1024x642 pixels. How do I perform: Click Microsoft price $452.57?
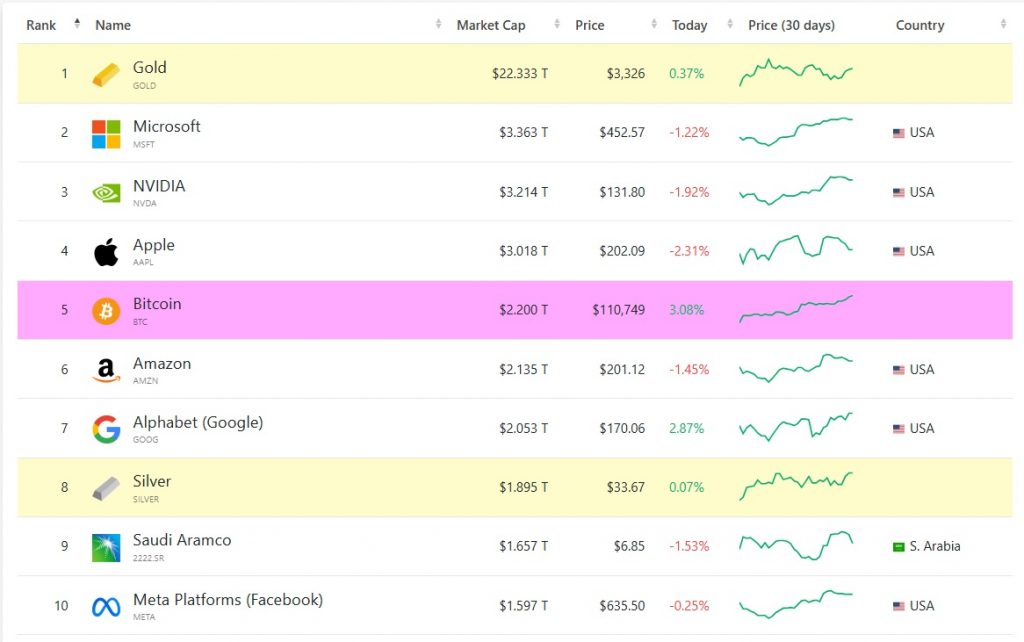click(x=622, y=133)
